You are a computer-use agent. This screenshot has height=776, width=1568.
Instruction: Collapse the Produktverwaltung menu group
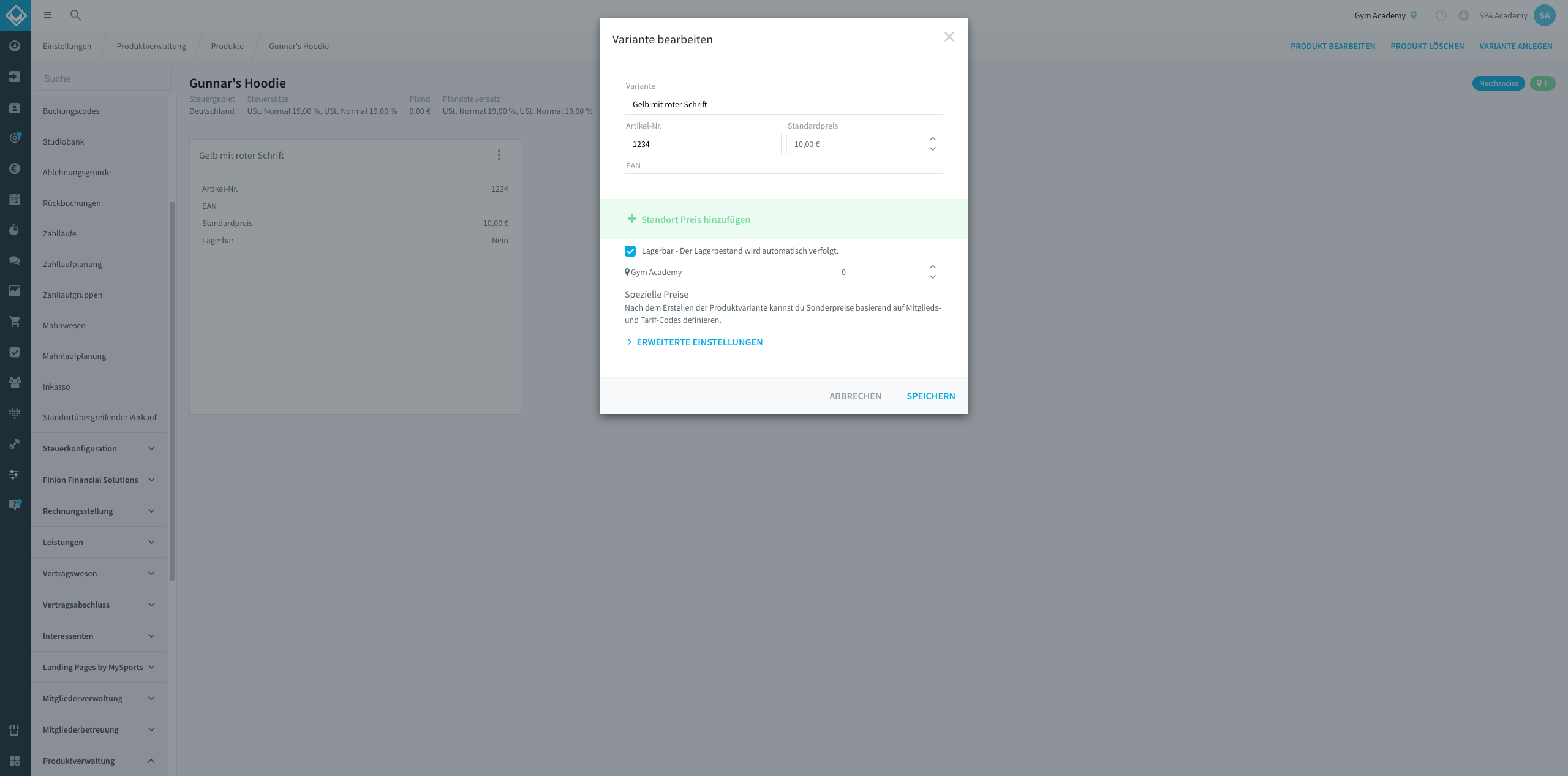coord(99,761)
